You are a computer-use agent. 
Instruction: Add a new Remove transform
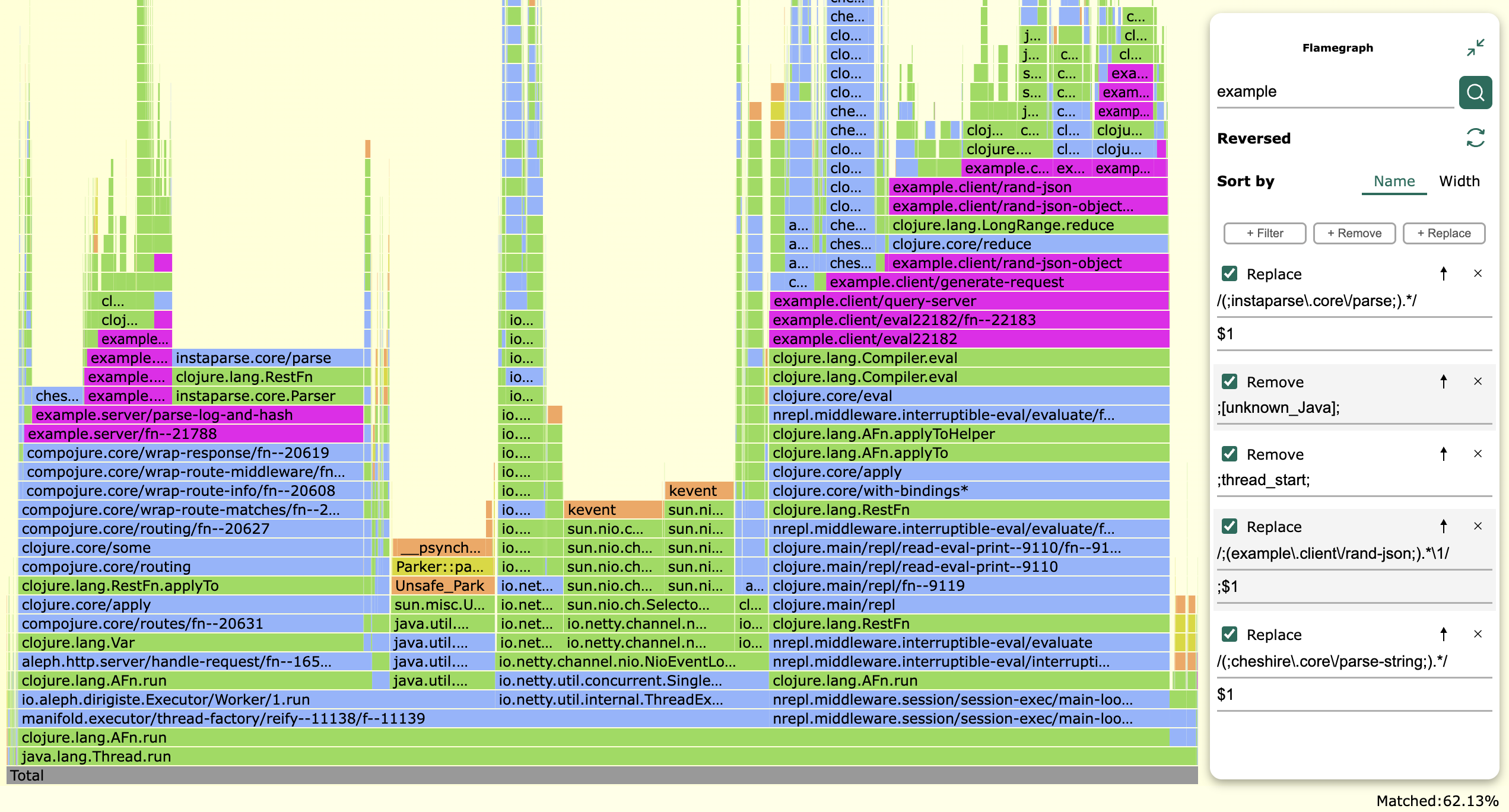point(1354,233)
